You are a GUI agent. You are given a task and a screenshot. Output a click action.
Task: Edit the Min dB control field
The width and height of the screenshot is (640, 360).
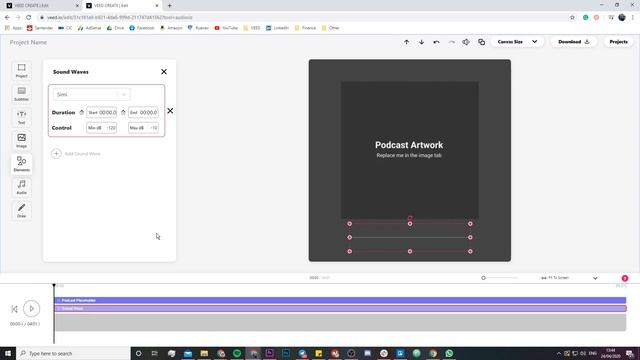pyautogui.click(x=102, y=128)
